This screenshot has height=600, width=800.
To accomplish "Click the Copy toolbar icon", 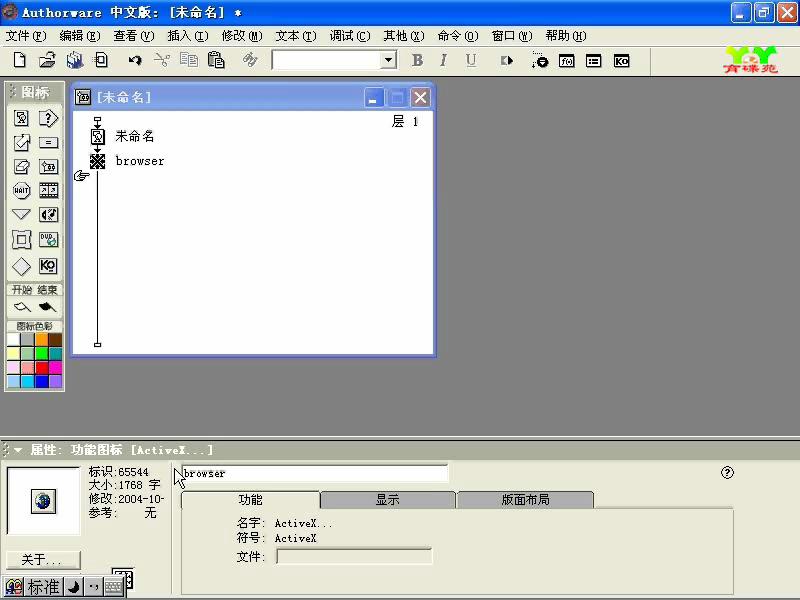I will (189, 60).
